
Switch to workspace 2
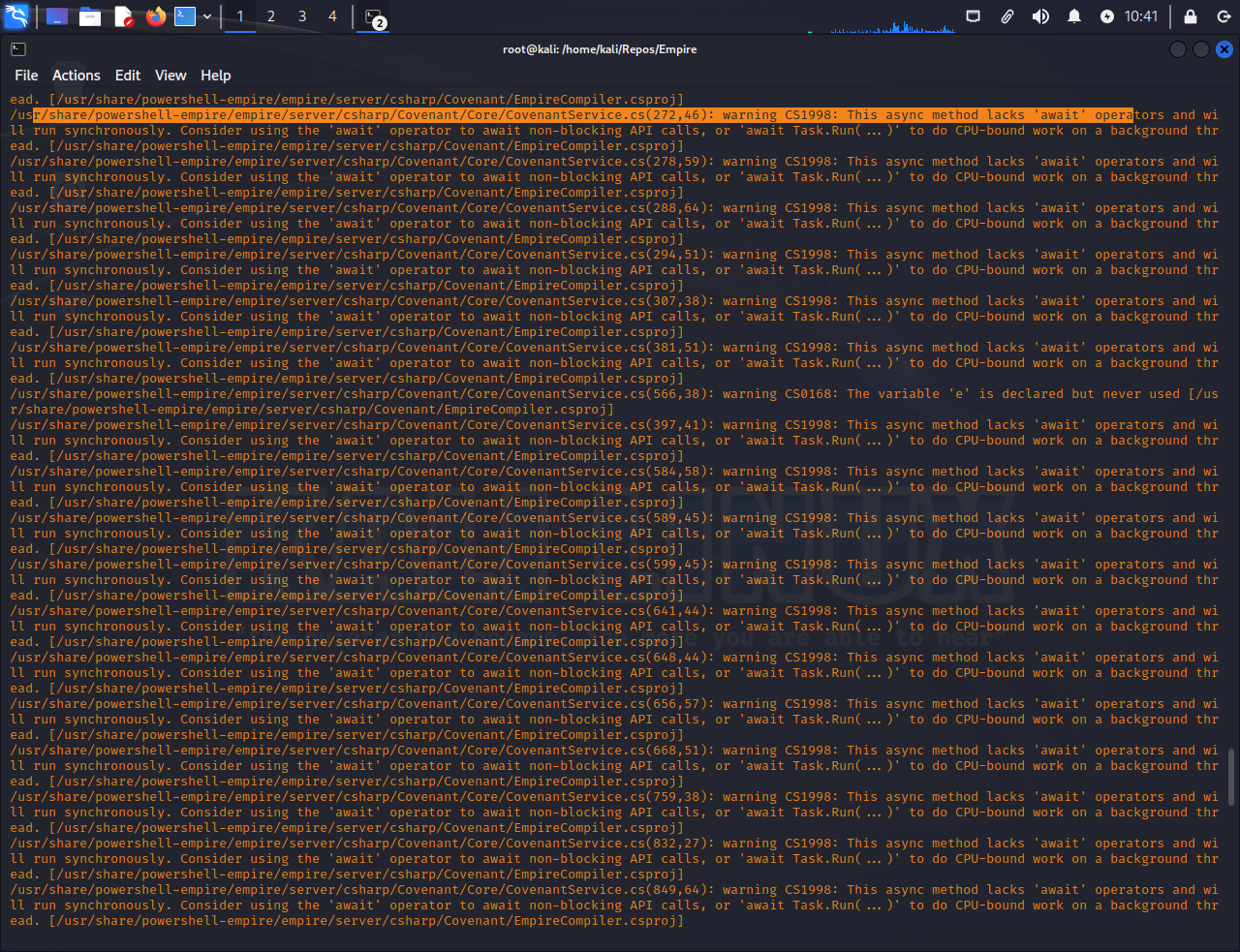[271, 16]
